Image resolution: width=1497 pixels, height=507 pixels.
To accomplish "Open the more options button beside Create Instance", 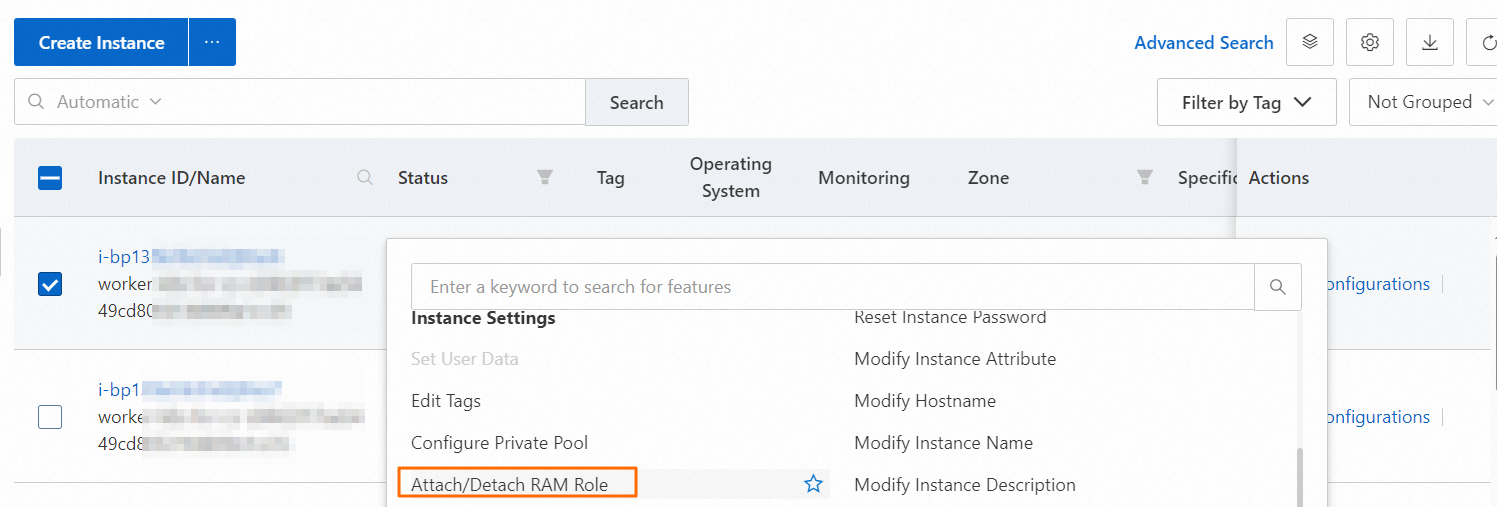I will [x=211, y=42].
